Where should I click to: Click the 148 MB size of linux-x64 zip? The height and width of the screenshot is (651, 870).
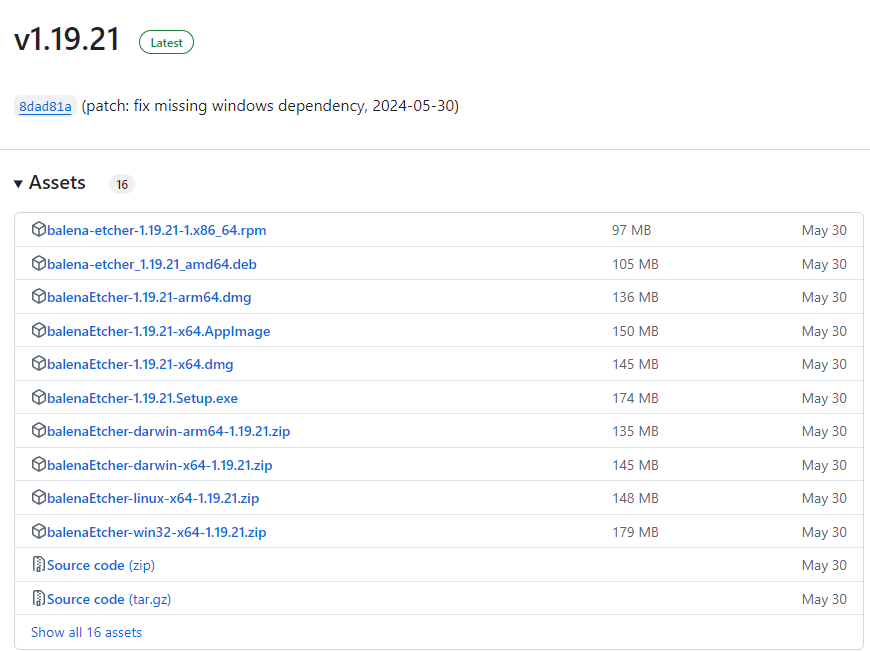point(635,498)
